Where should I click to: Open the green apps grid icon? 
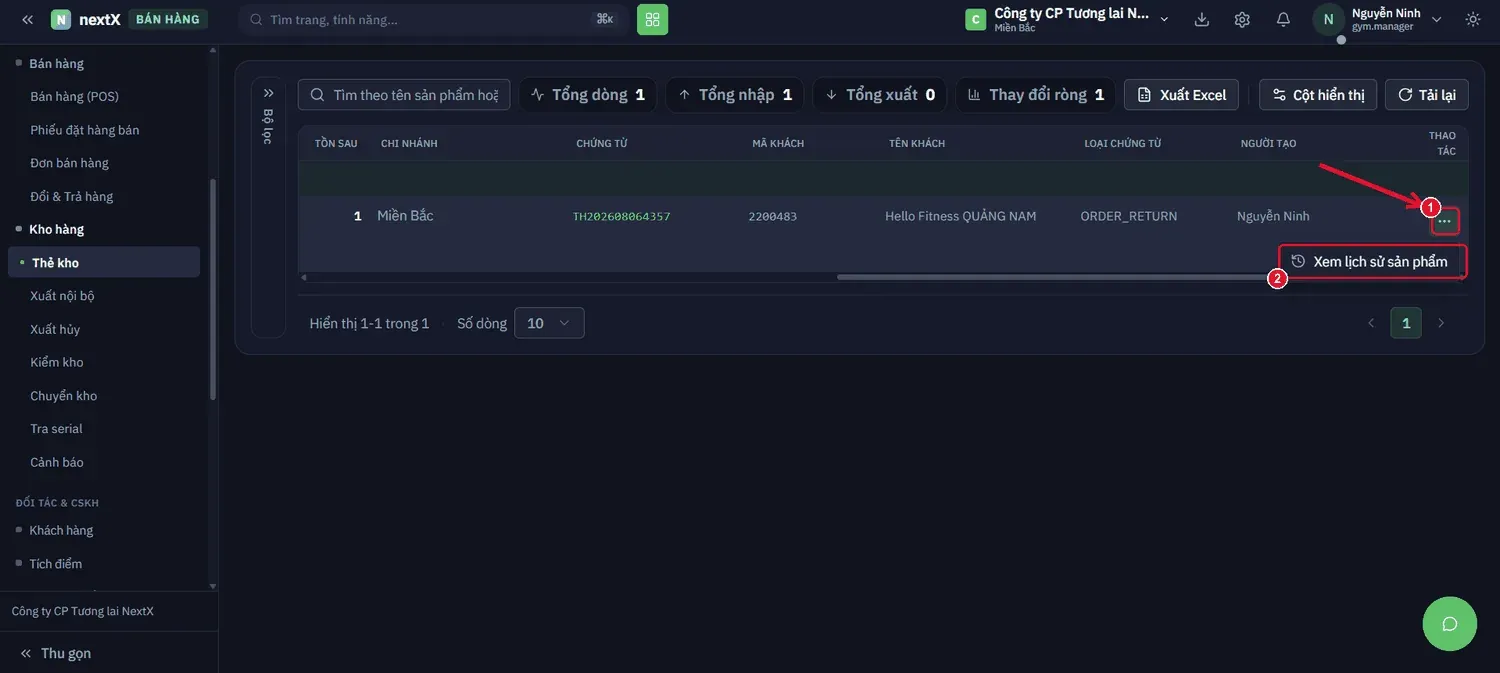653,19
